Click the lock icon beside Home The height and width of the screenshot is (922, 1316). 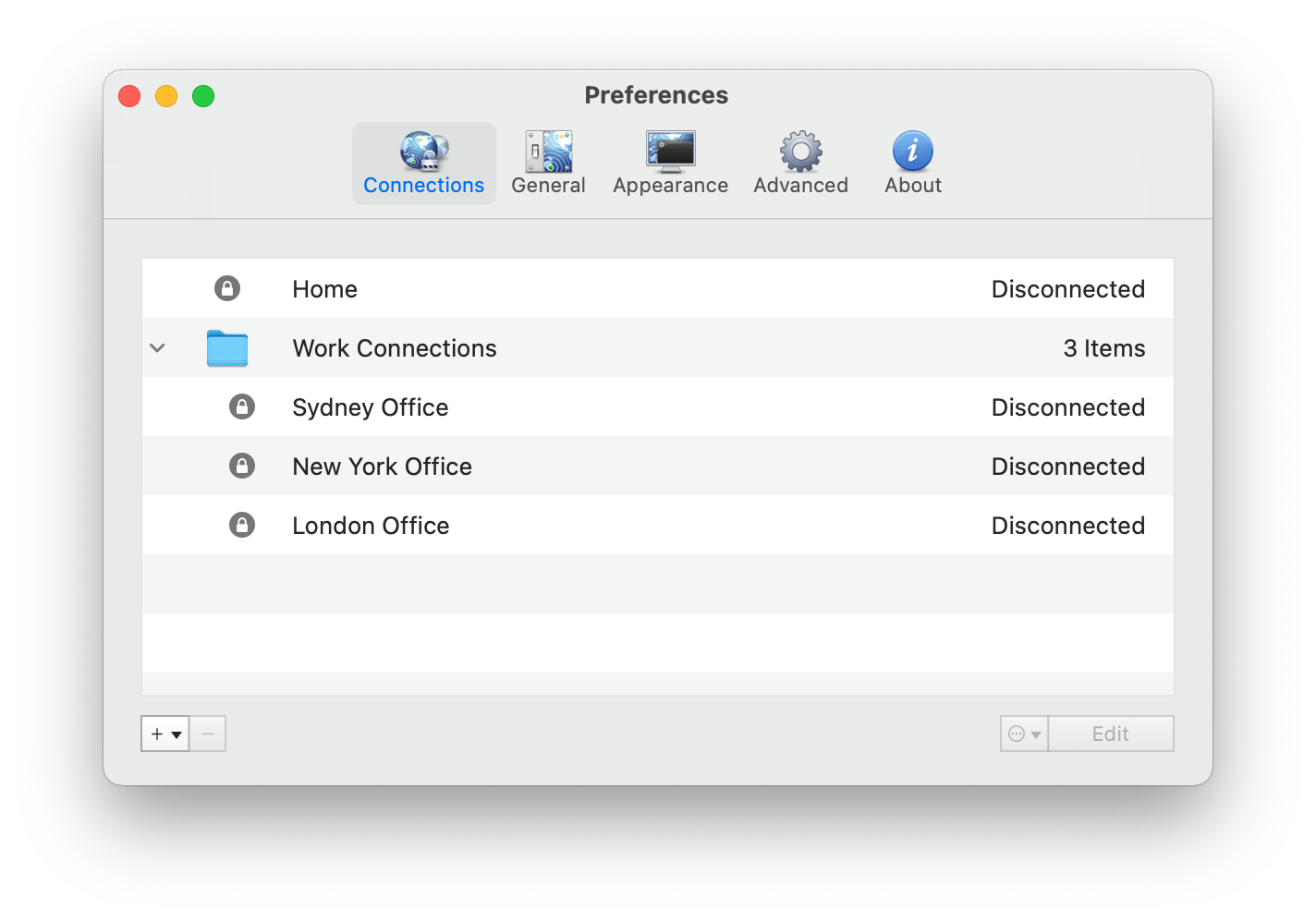click(x=227, y=288)
